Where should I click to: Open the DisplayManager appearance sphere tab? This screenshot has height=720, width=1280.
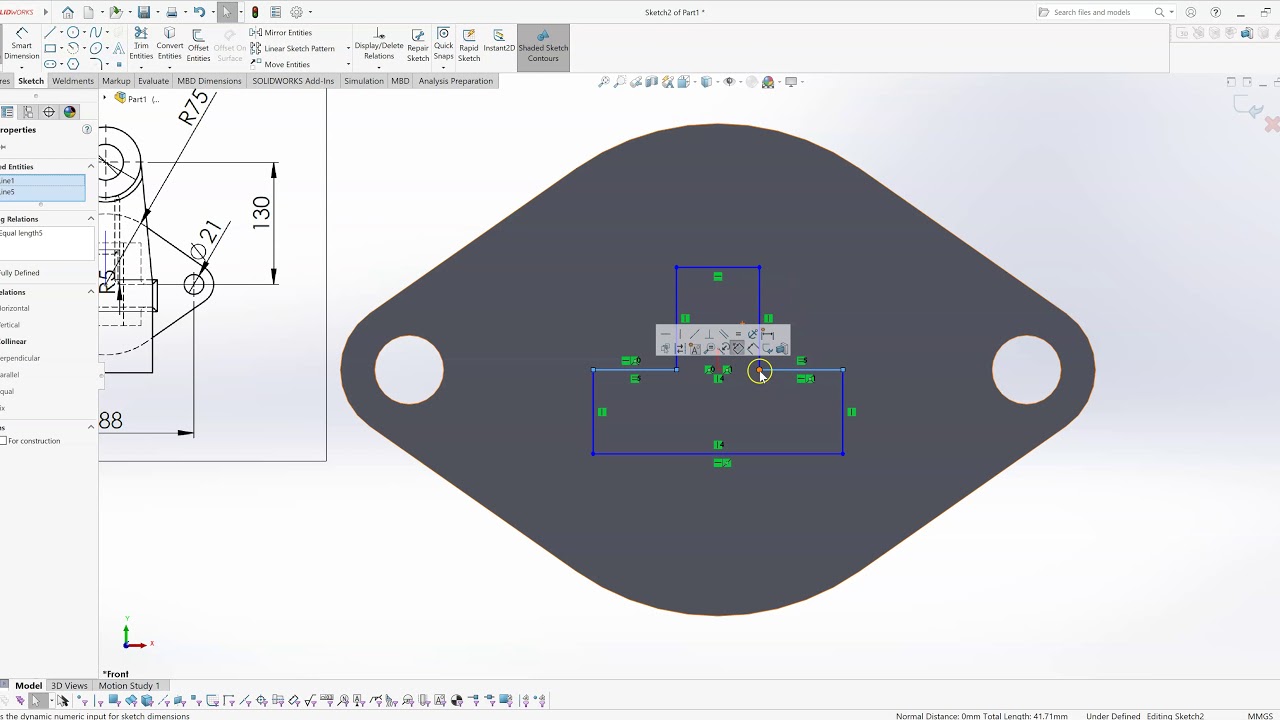point(69,112)
